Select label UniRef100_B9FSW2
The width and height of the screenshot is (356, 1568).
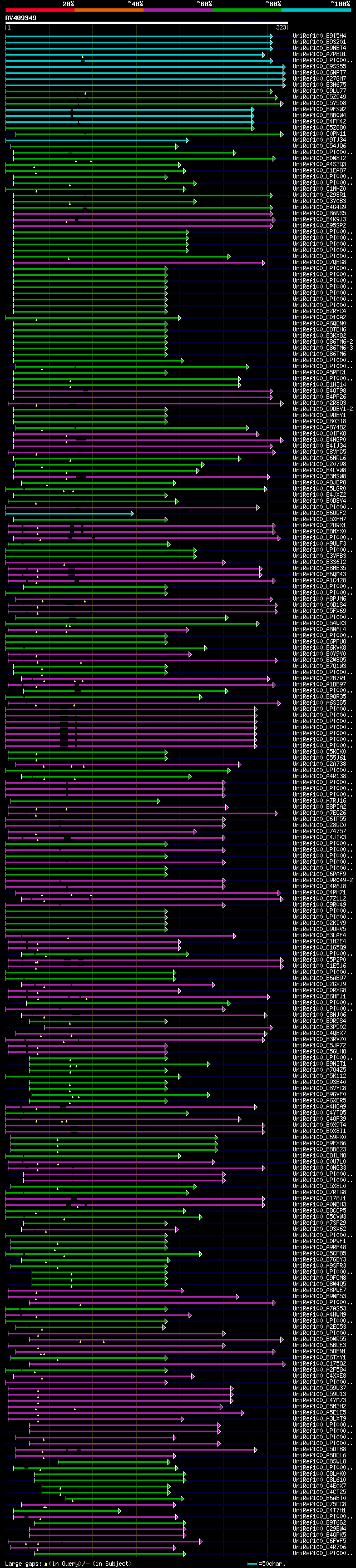[319, 109]
